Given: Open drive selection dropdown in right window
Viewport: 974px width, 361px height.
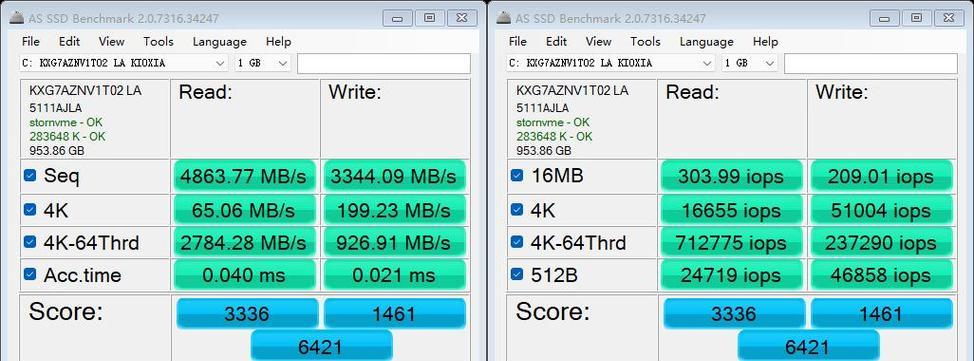Looking at the screenshot, I should pyautogui.click(x=611, y=63).
